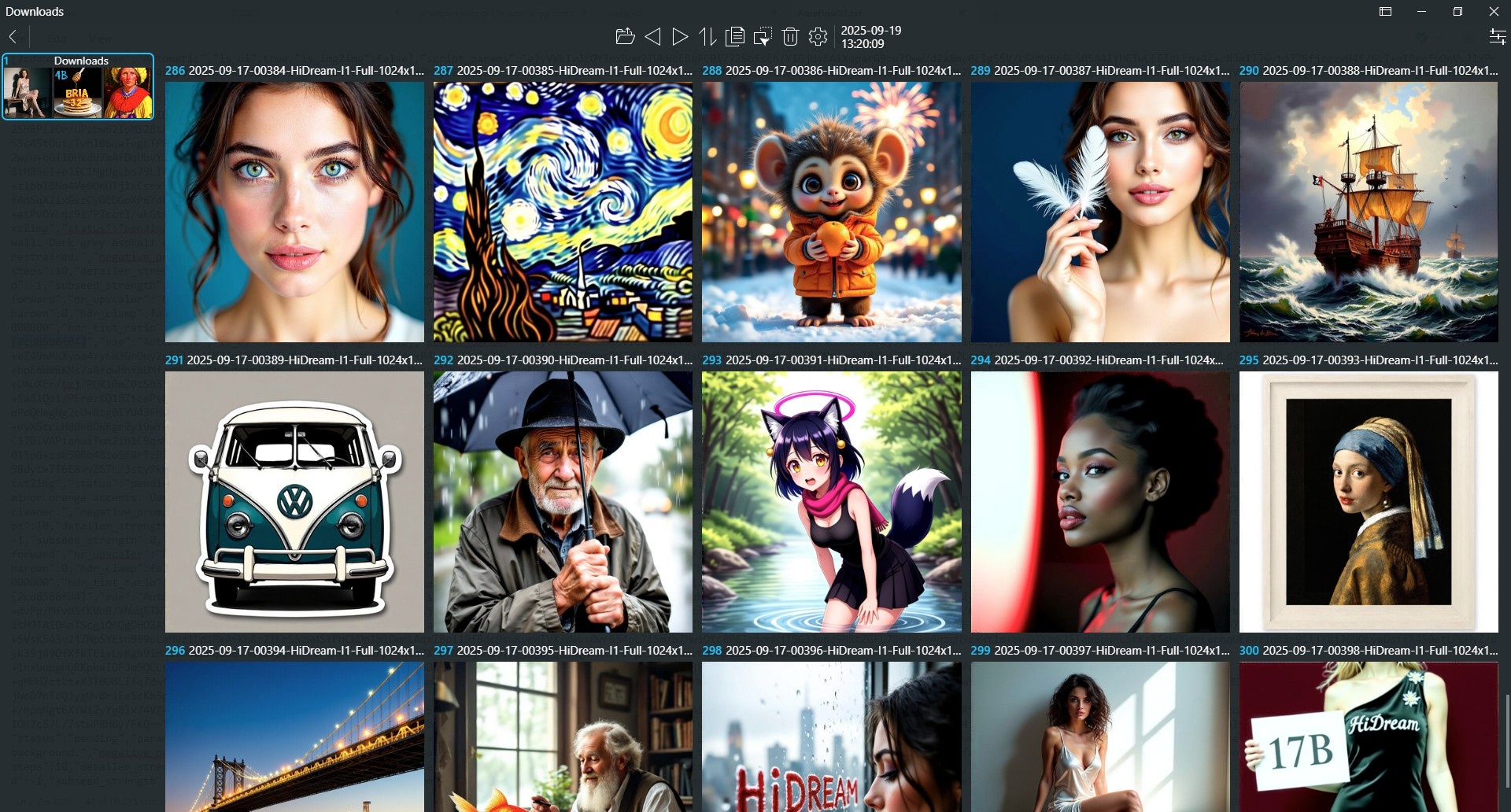This screenshot has width=1511, height=812.
Task: Select the Downloads folder in sidebar
Action: 78,87
